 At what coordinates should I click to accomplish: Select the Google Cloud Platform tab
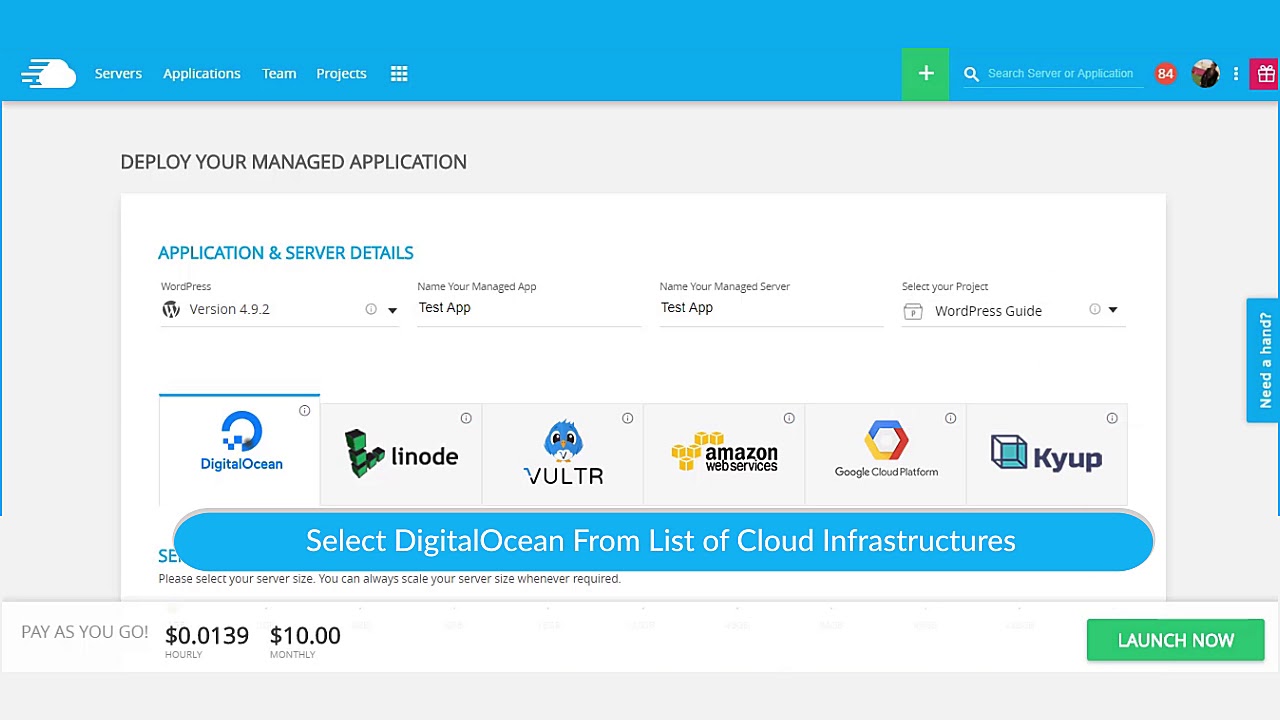(x=886, y=456)
